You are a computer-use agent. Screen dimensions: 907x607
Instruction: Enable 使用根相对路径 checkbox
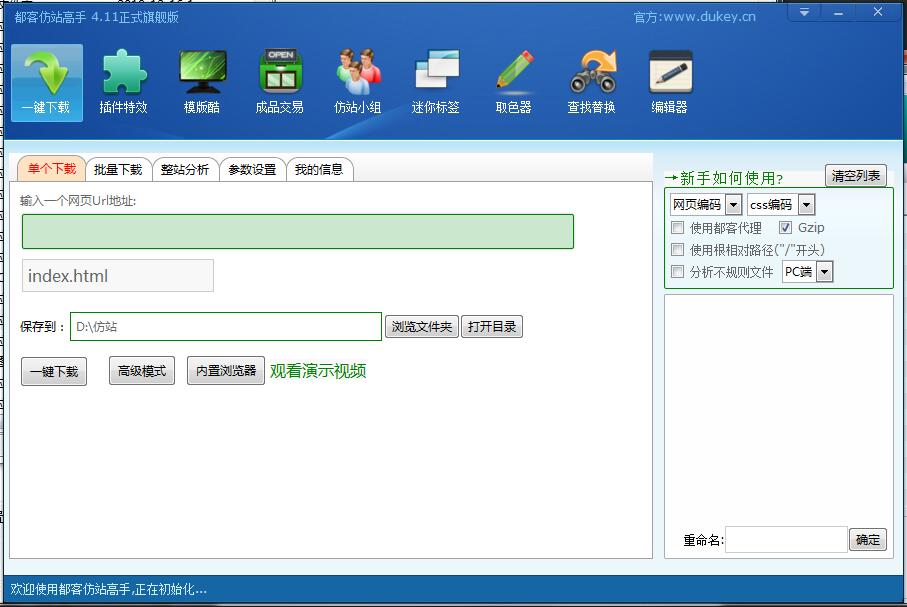point(678,250)
